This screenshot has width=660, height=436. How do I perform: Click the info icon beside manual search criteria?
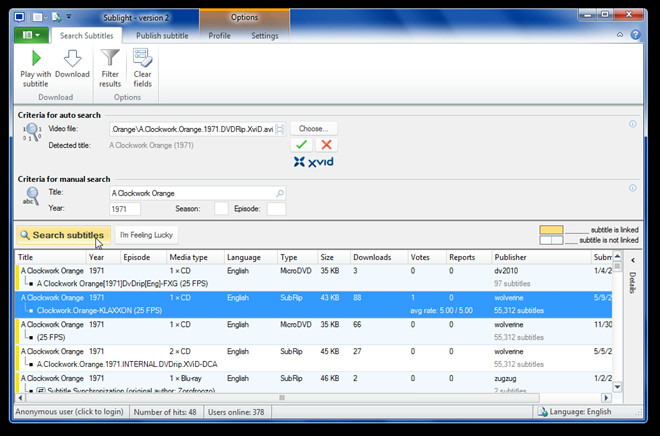633,188
